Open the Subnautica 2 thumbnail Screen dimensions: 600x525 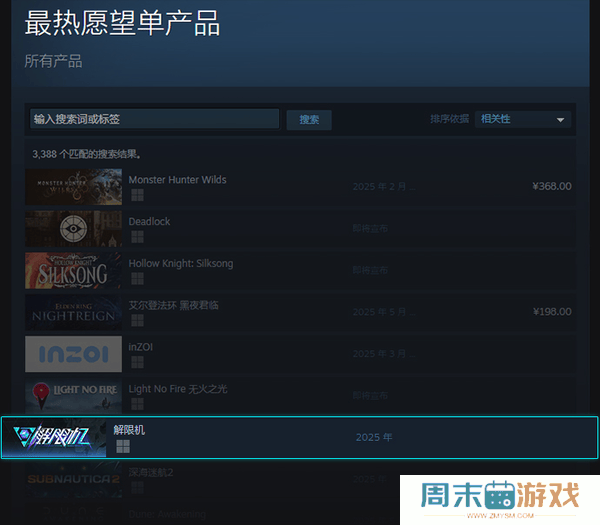pos(74,478)
